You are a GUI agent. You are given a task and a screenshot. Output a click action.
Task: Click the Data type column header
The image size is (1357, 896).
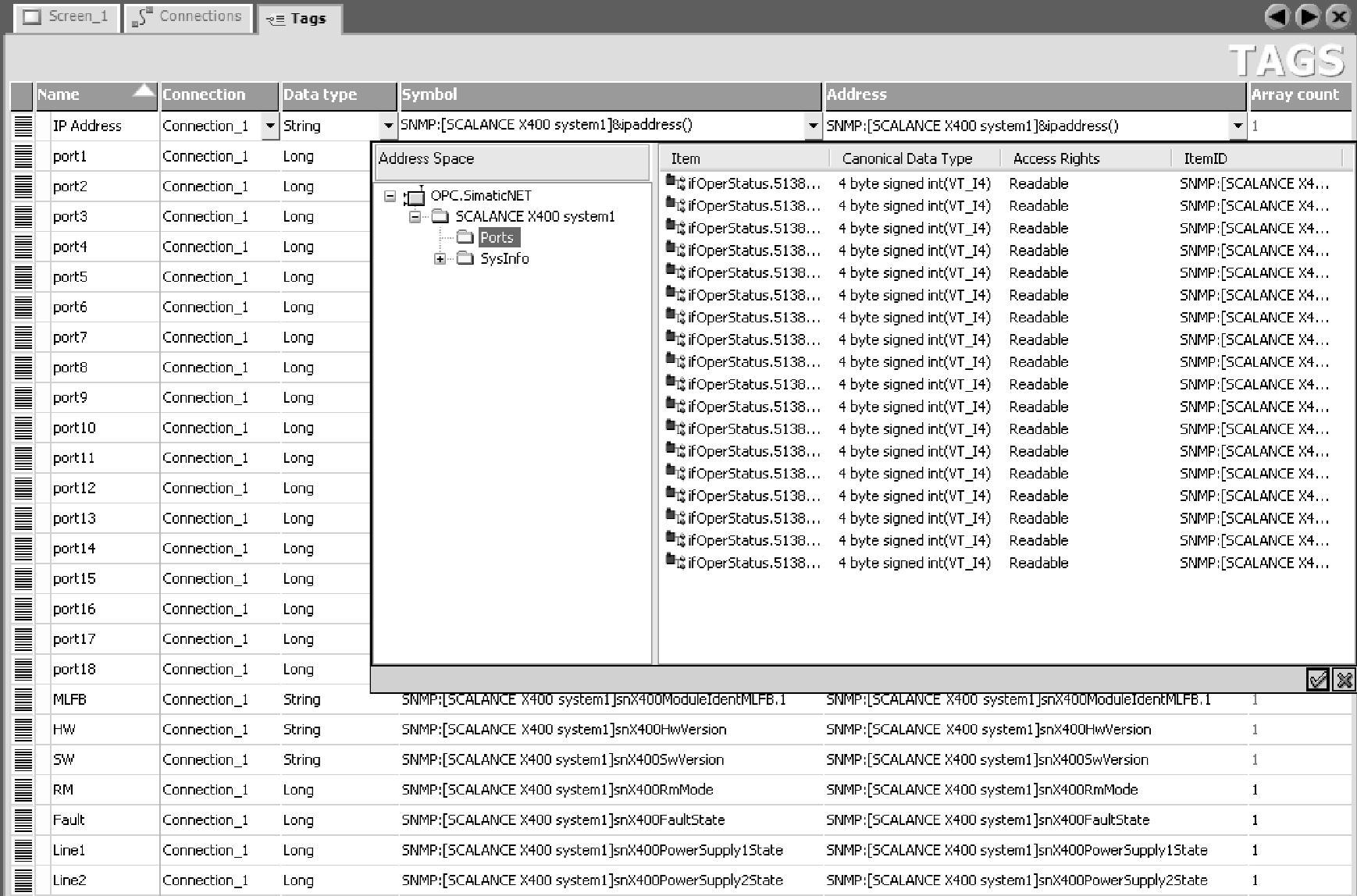[338, 95]
